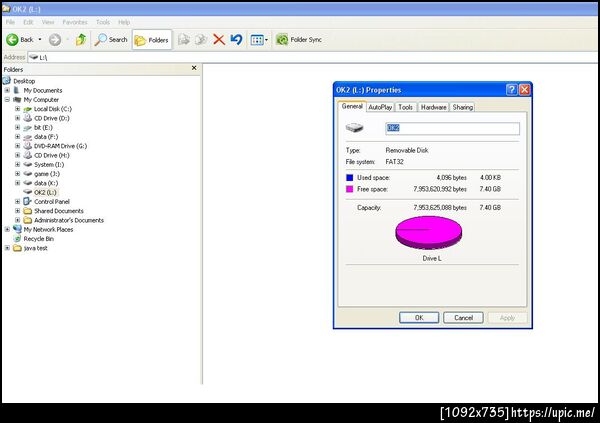
Task: Open Back button history dropdown arrow
Action: [39, 39]
